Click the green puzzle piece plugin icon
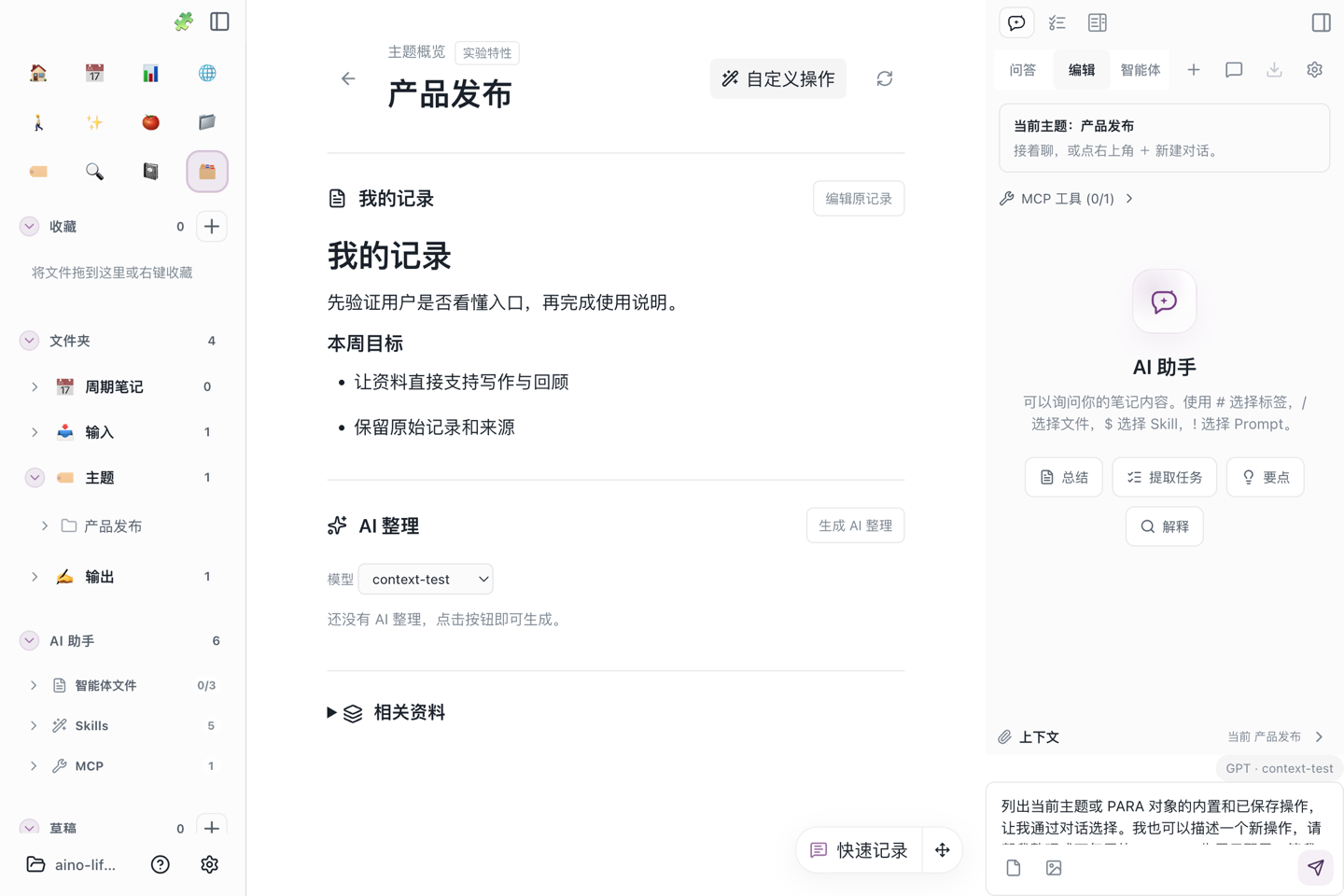This screenshot has width=1344, height=896. pos(184,21)
